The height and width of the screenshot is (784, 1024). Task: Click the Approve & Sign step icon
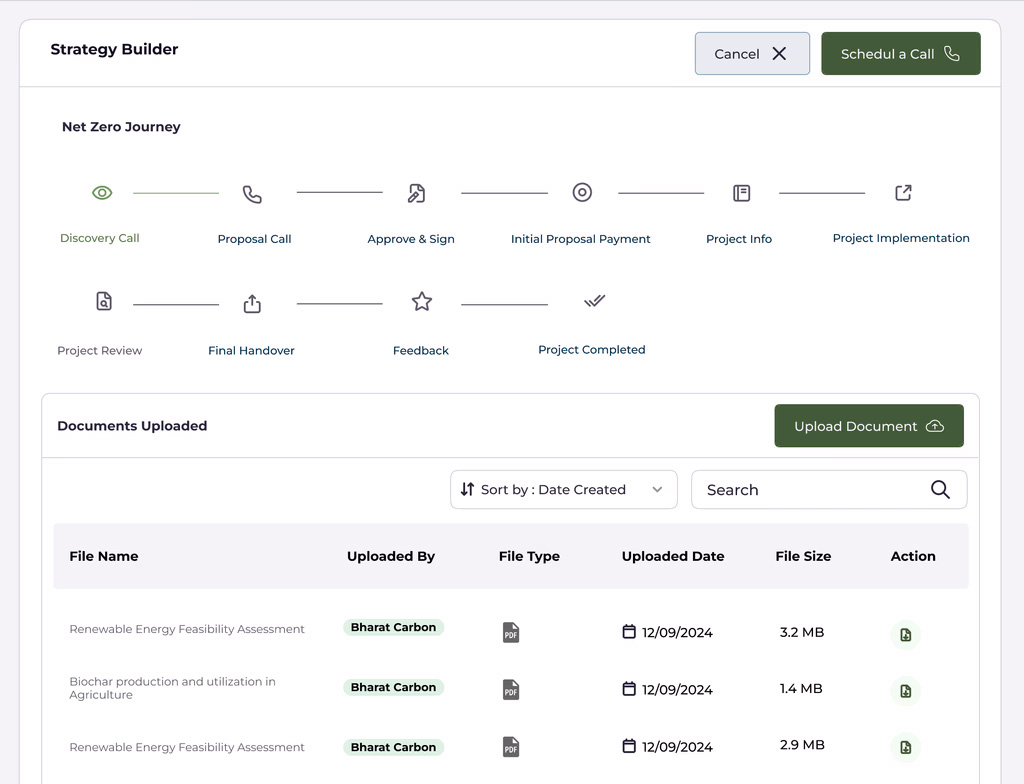coord(417,193)
